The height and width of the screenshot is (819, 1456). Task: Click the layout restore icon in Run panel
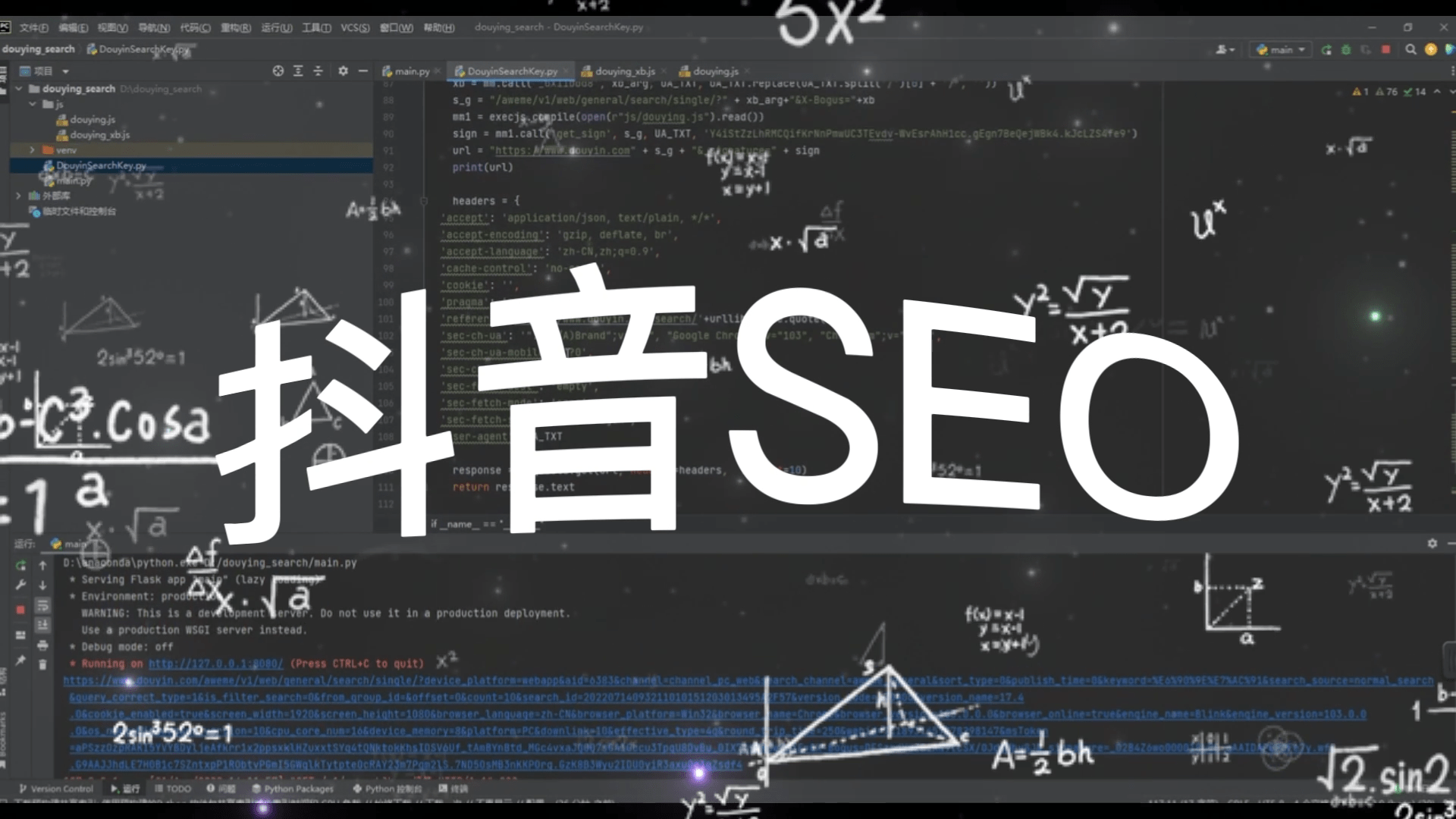click(20, 635)
